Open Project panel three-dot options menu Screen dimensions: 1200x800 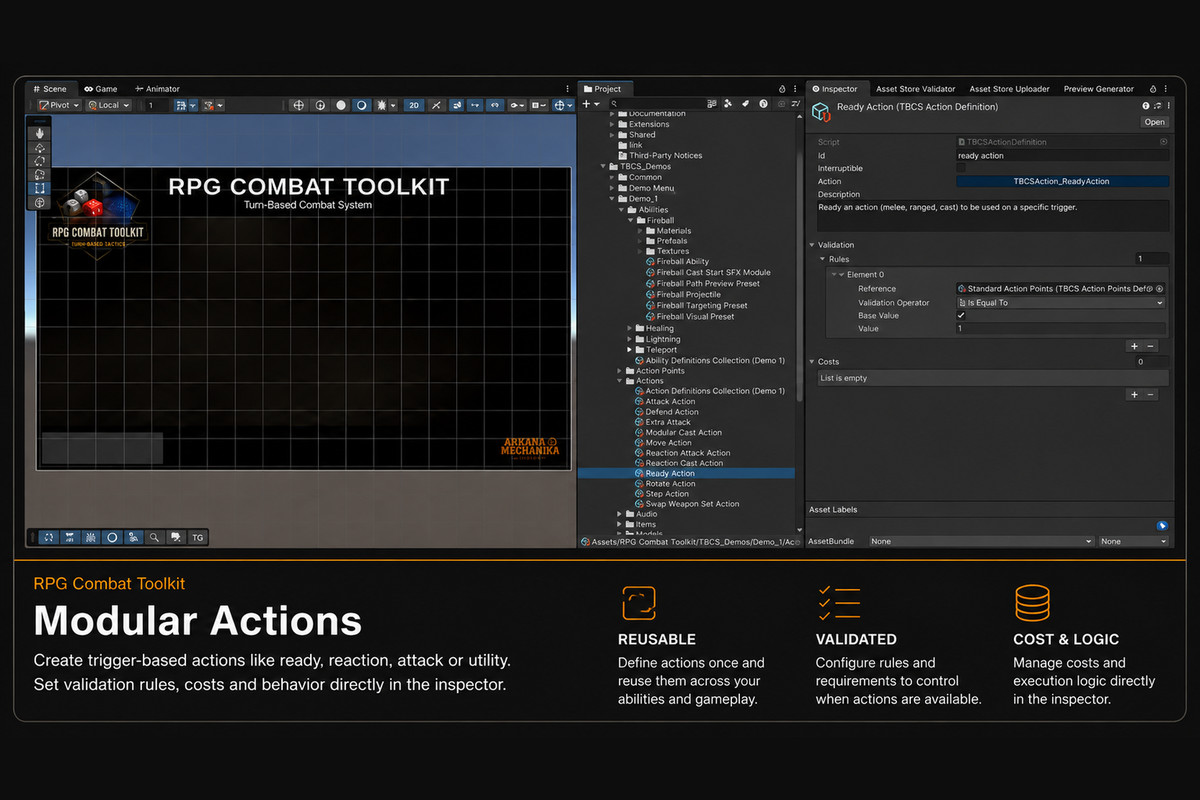click(796, 89)
